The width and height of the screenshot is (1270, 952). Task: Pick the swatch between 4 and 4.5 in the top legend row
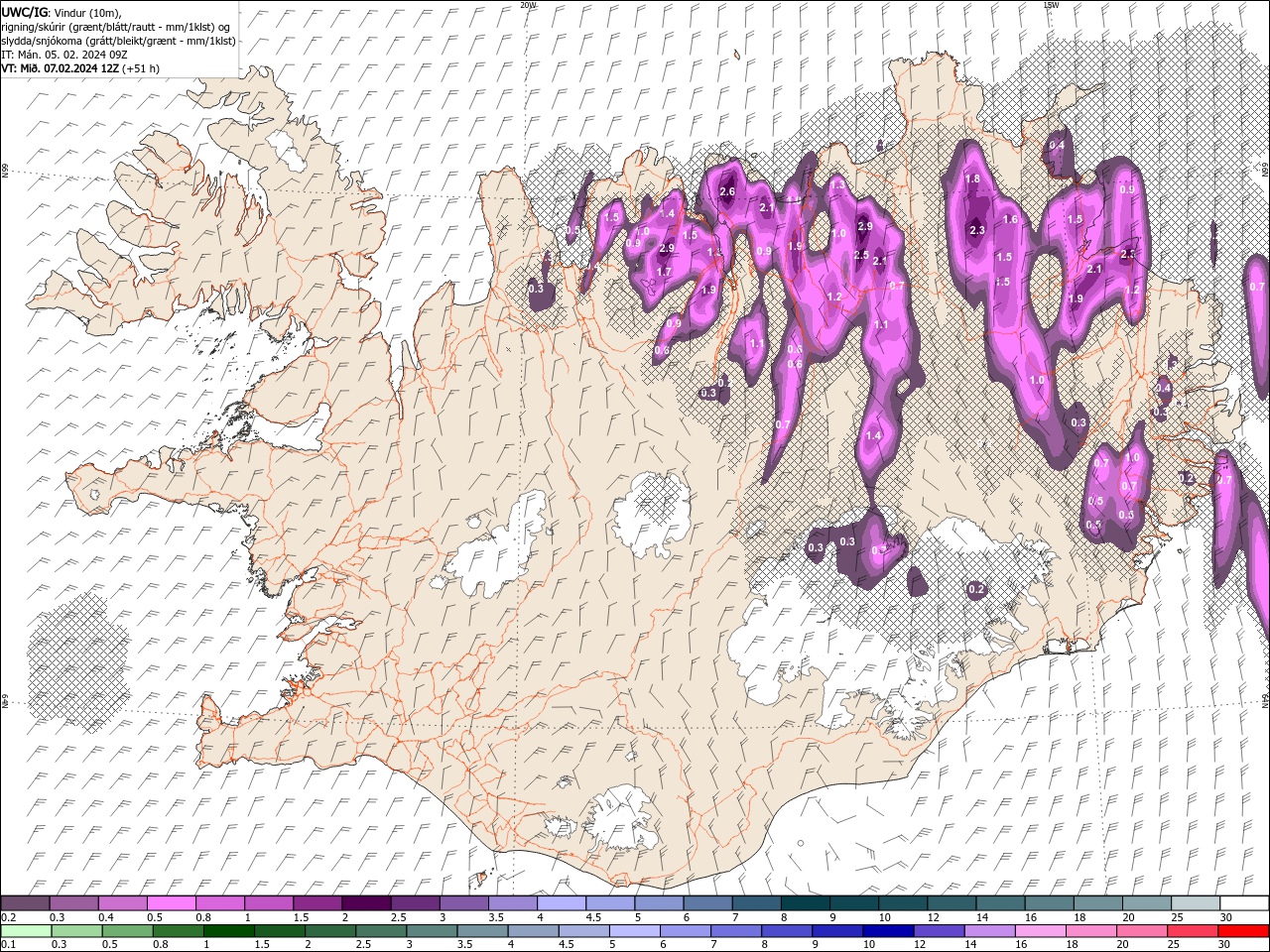click(561, 903)
